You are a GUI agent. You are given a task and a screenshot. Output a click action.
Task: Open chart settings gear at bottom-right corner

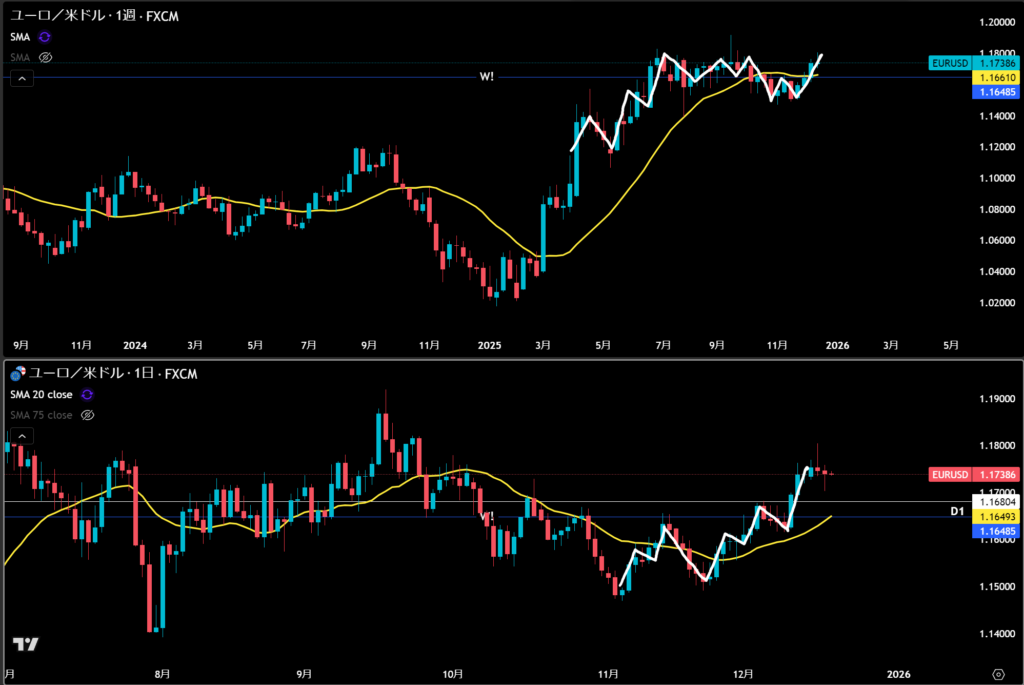[998, 674]
